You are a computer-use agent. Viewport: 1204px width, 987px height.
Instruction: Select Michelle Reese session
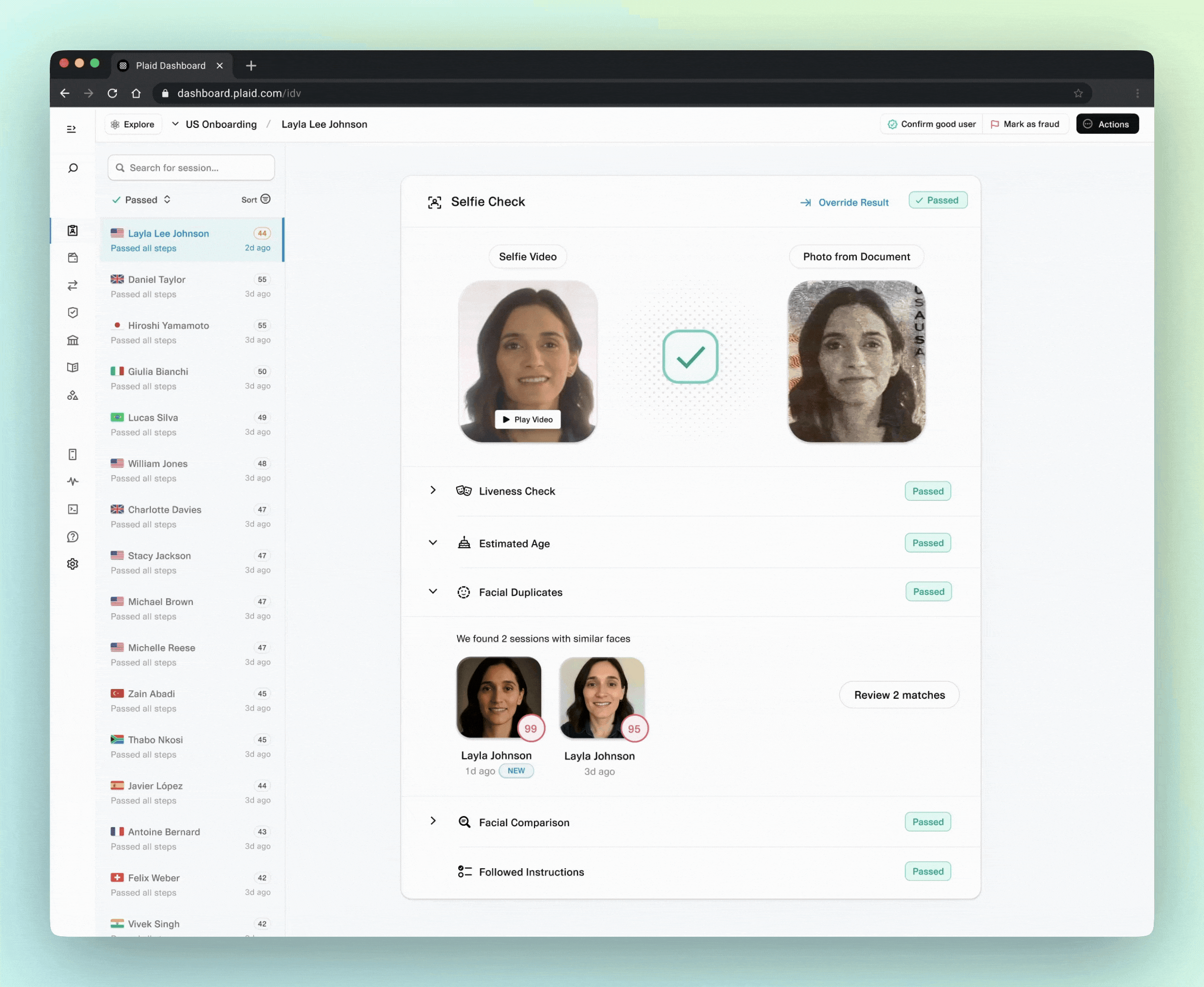tap(191, 654)
